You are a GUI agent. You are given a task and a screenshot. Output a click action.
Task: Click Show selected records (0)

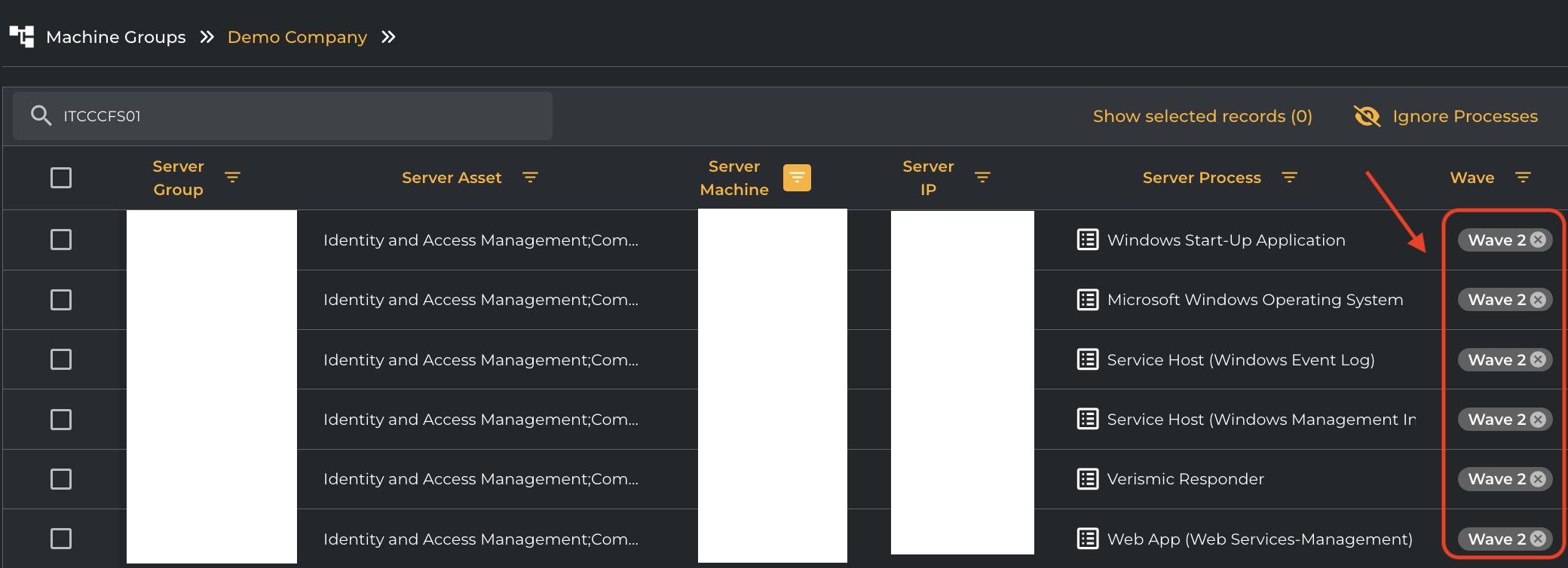click(x=1202, y=116)
